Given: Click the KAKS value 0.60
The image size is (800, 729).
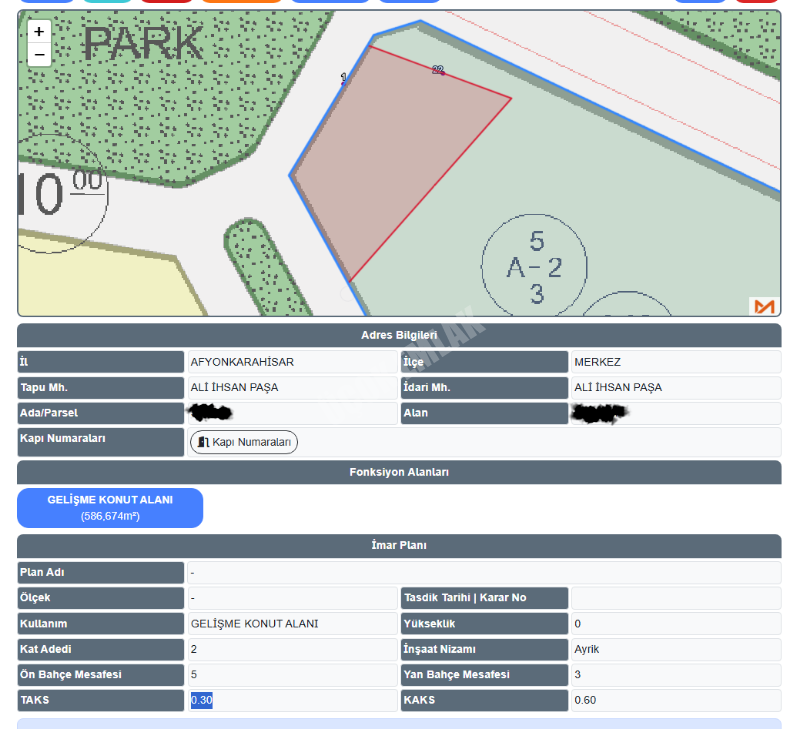Looking at the screenshot, I should point(585,700).
